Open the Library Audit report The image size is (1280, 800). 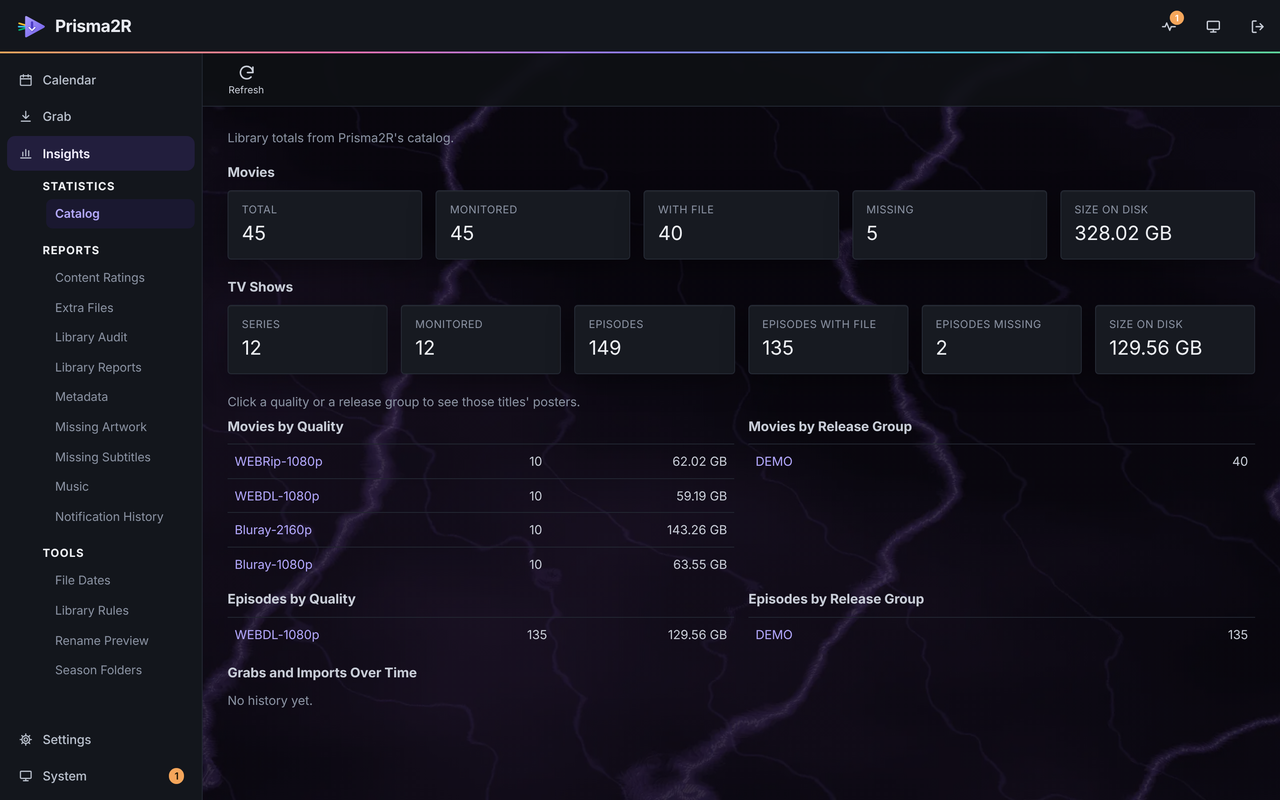click(x=91, y=337)
